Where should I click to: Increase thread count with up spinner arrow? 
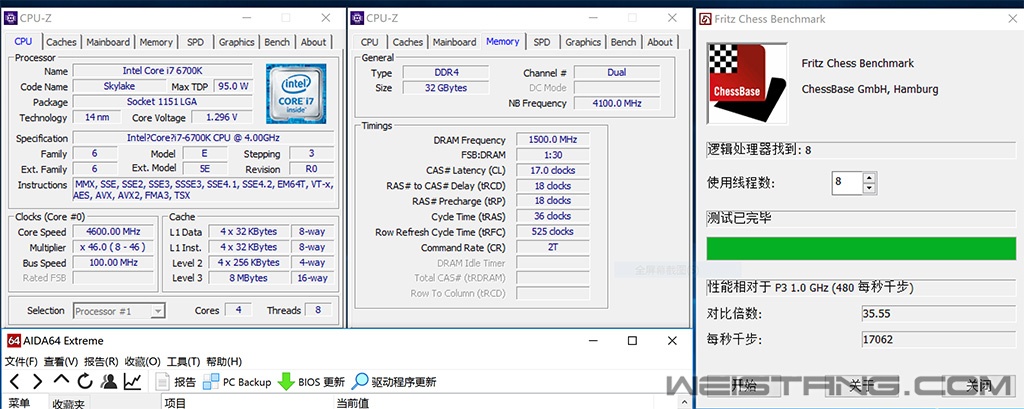[868, 178]
